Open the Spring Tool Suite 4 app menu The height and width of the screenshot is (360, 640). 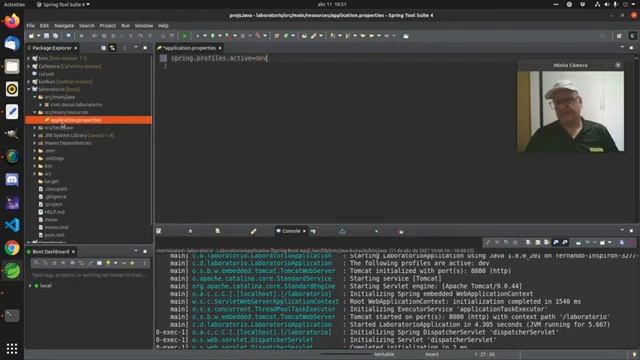coord(63,4)
